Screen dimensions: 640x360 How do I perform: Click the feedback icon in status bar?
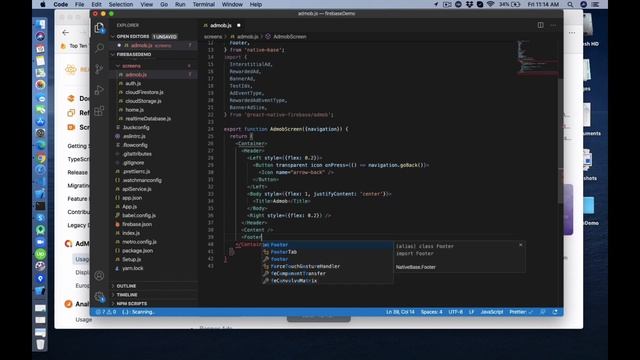[542, 312]
